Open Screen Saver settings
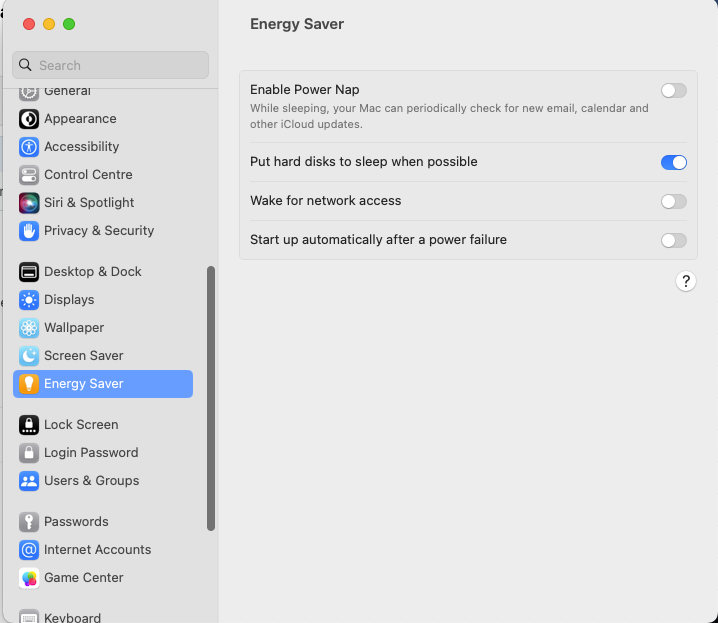This screenshot has width=718, height=623. pyautogui.click(x=103, y=356)
